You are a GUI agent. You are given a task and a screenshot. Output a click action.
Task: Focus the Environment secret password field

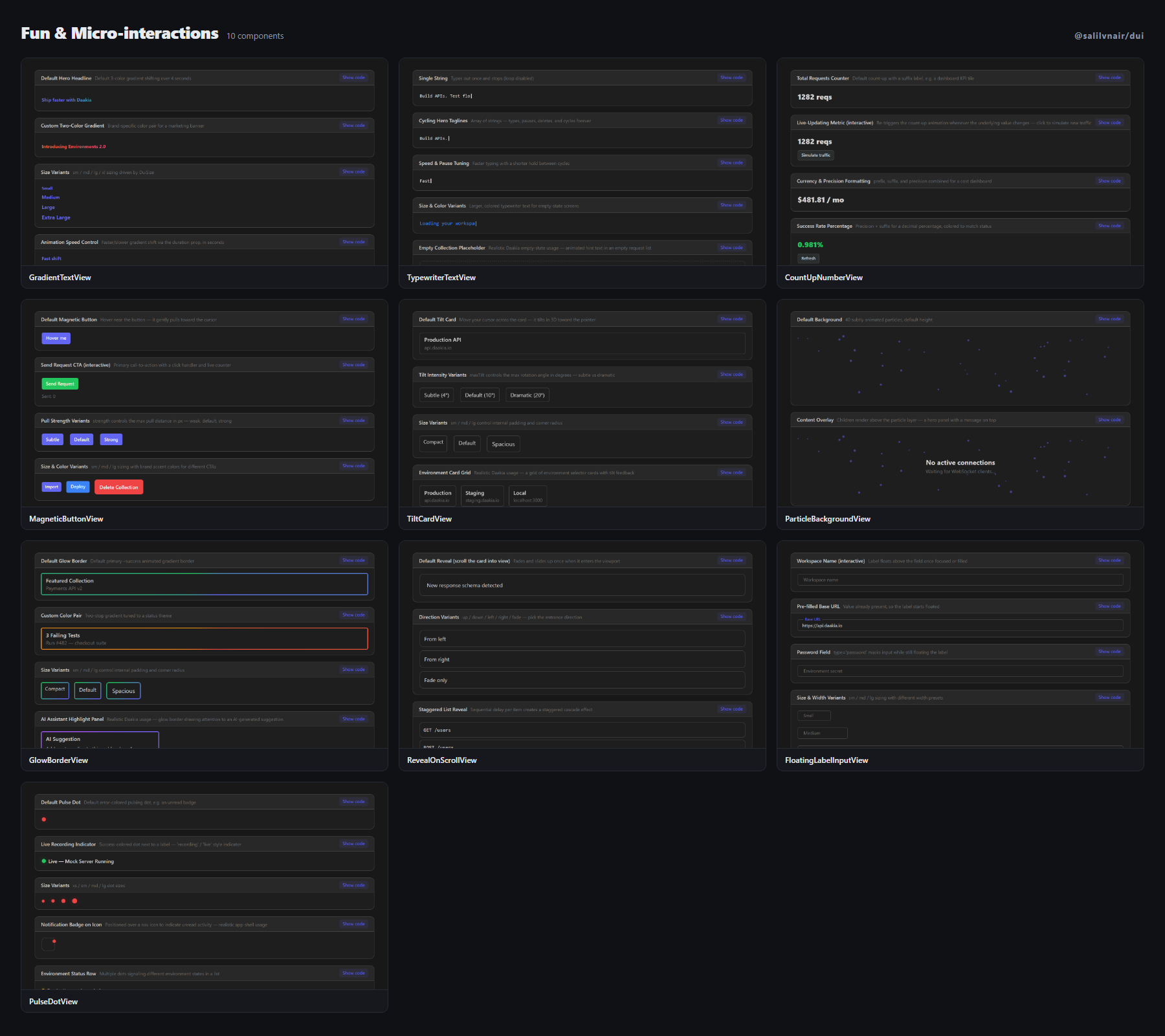(960, 671)
